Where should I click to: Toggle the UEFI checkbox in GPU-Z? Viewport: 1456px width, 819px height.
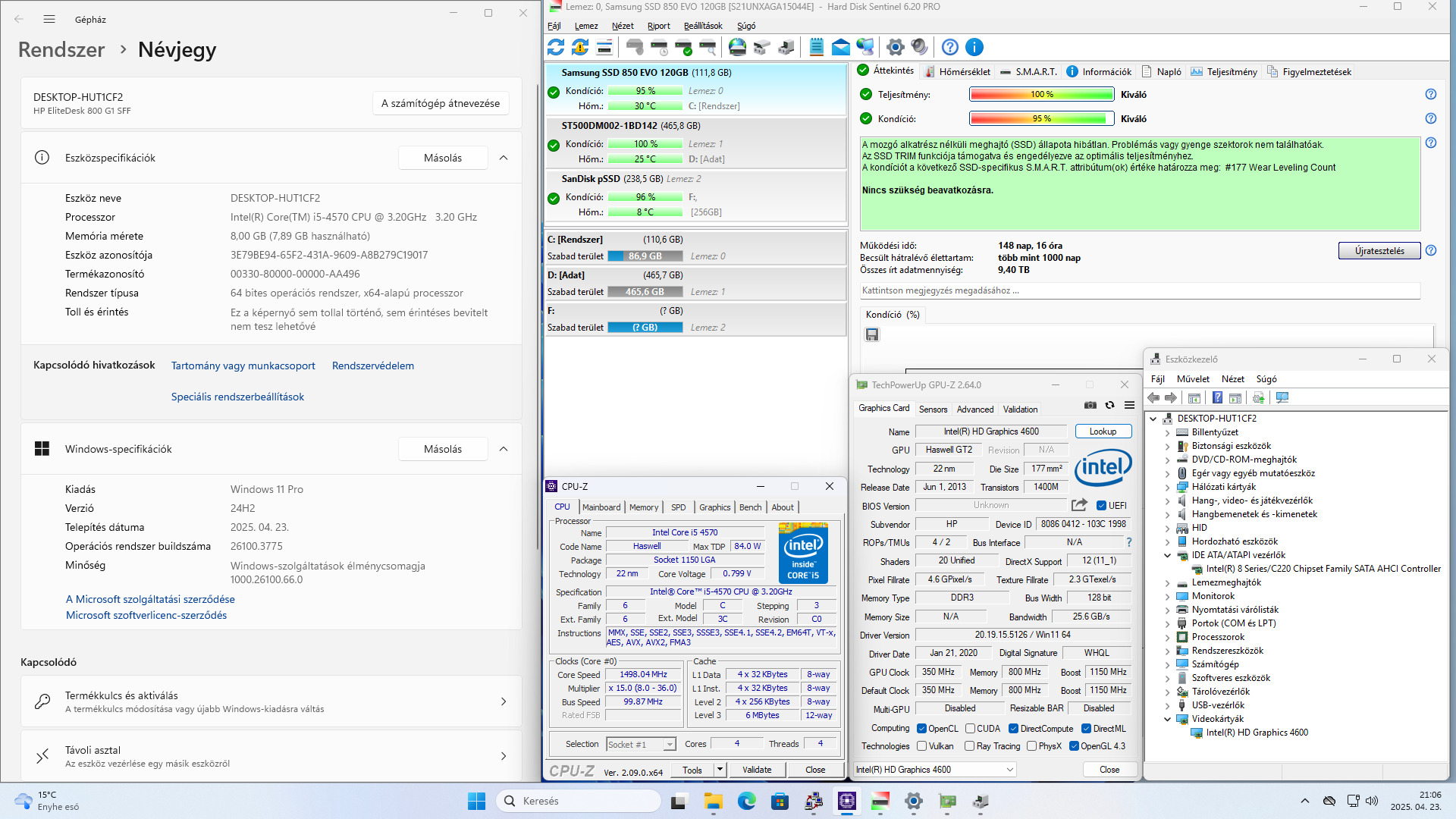click(1101, 506)
